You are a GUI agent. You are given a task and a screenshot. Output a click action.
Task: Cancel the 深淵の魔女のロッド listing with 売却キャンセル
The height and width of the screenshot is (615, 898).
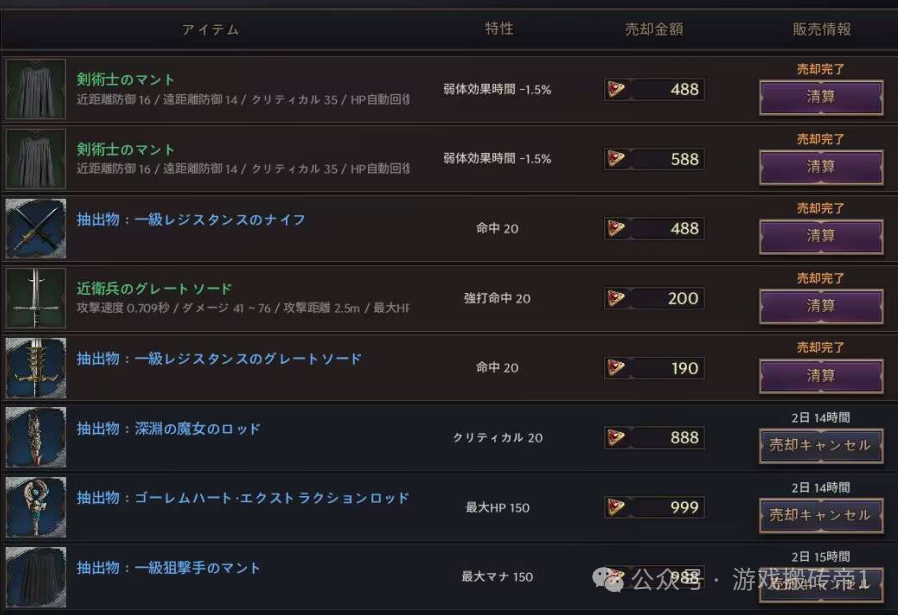[821, 446]
